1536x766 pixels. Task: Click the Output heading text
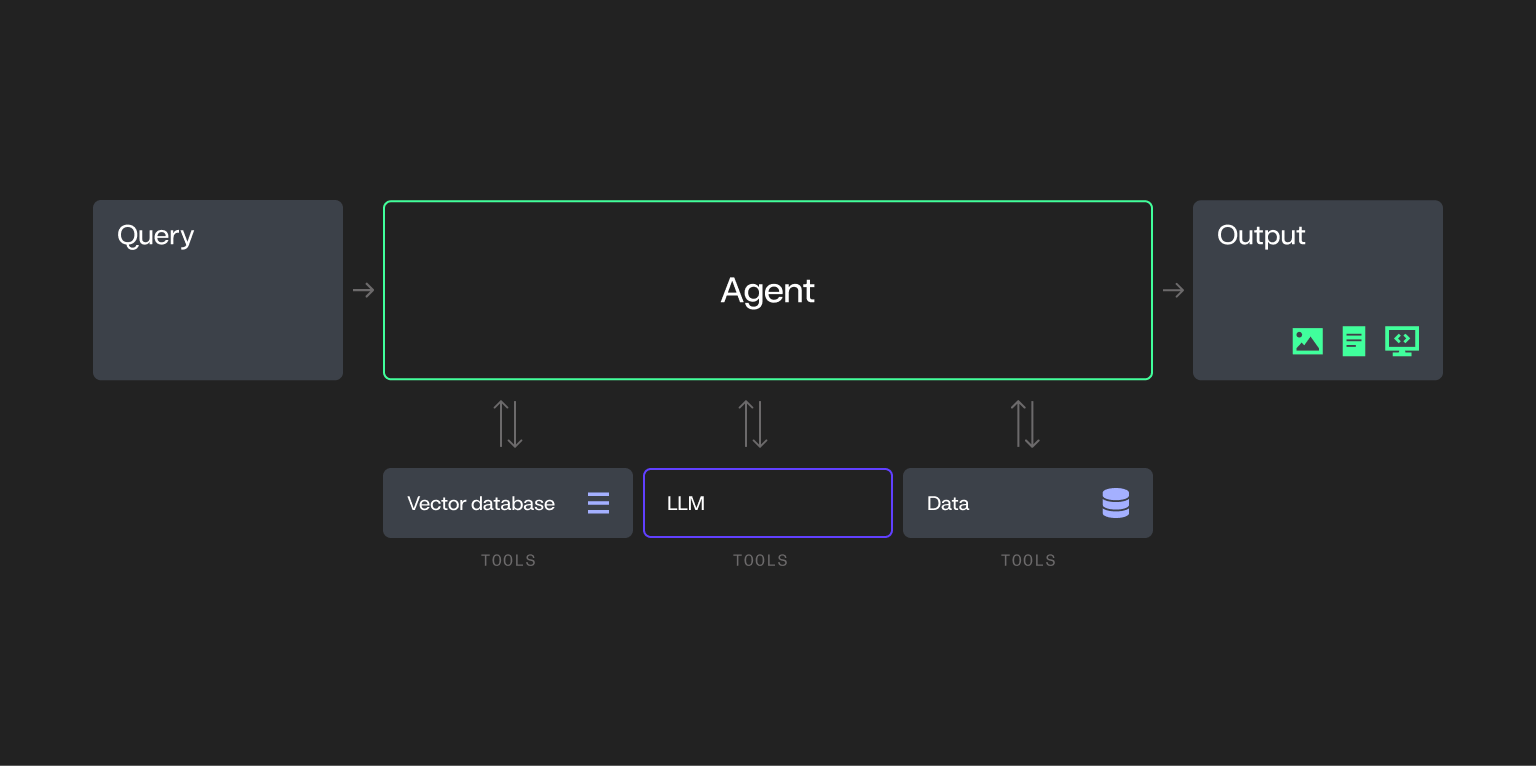tap(1261, 236)
